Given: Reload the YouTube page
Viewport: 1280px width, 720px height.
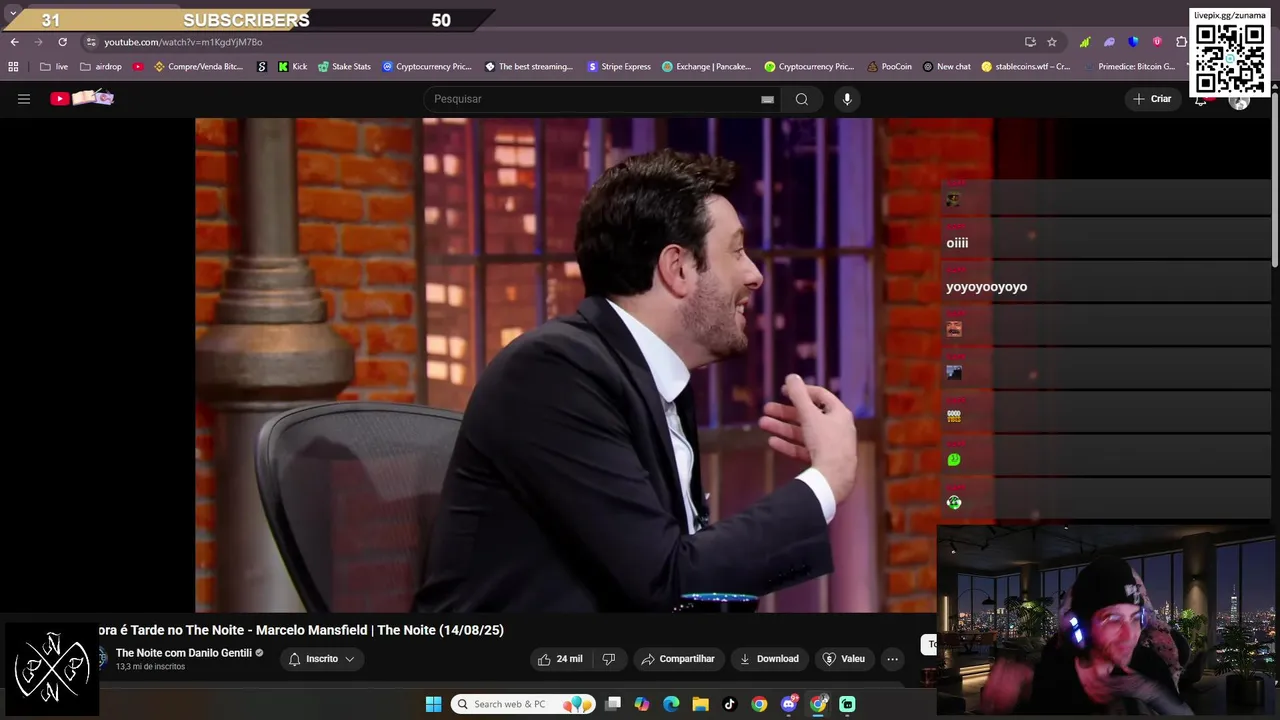Looking at the screenshot, I should [62, 42].
